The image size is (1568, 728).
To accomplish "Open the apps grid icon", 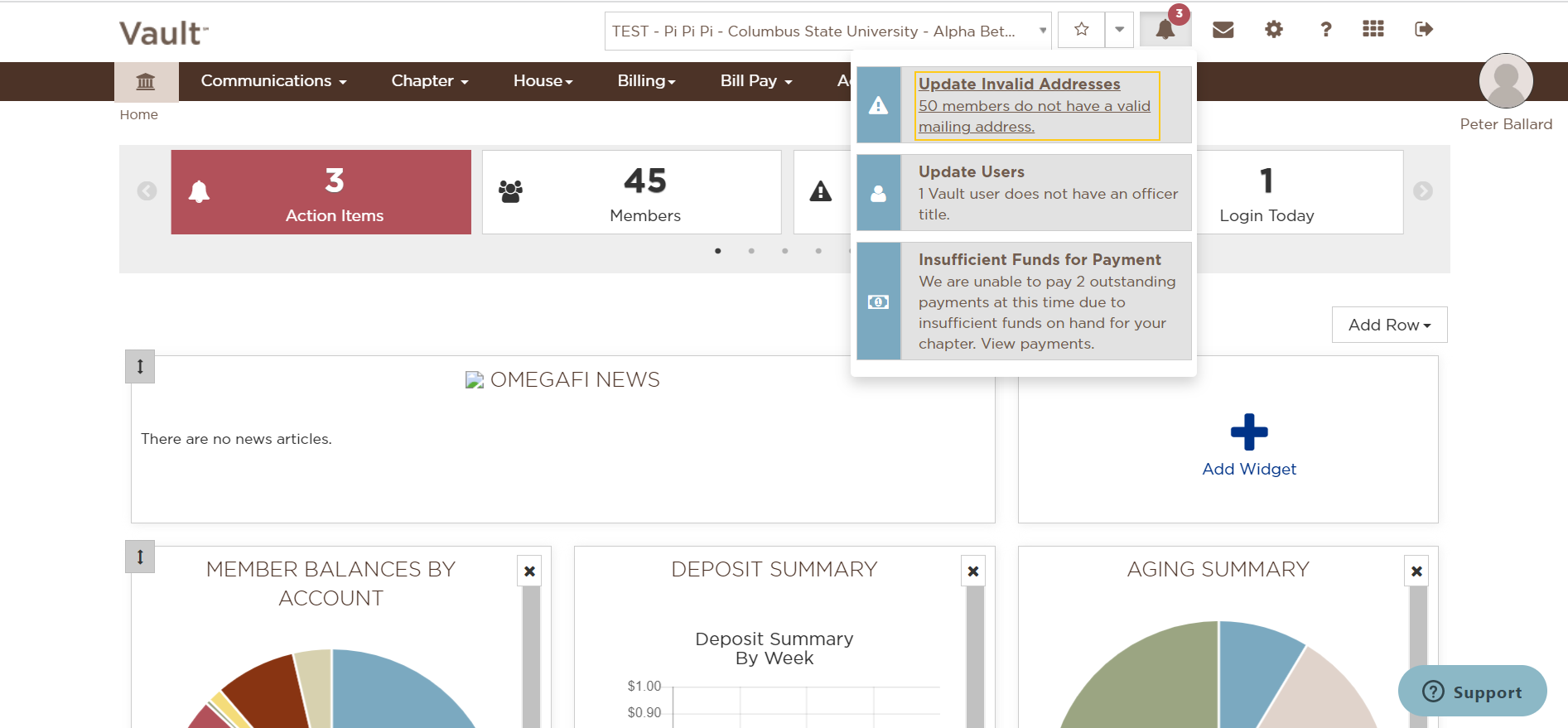I will (1373, 30).
